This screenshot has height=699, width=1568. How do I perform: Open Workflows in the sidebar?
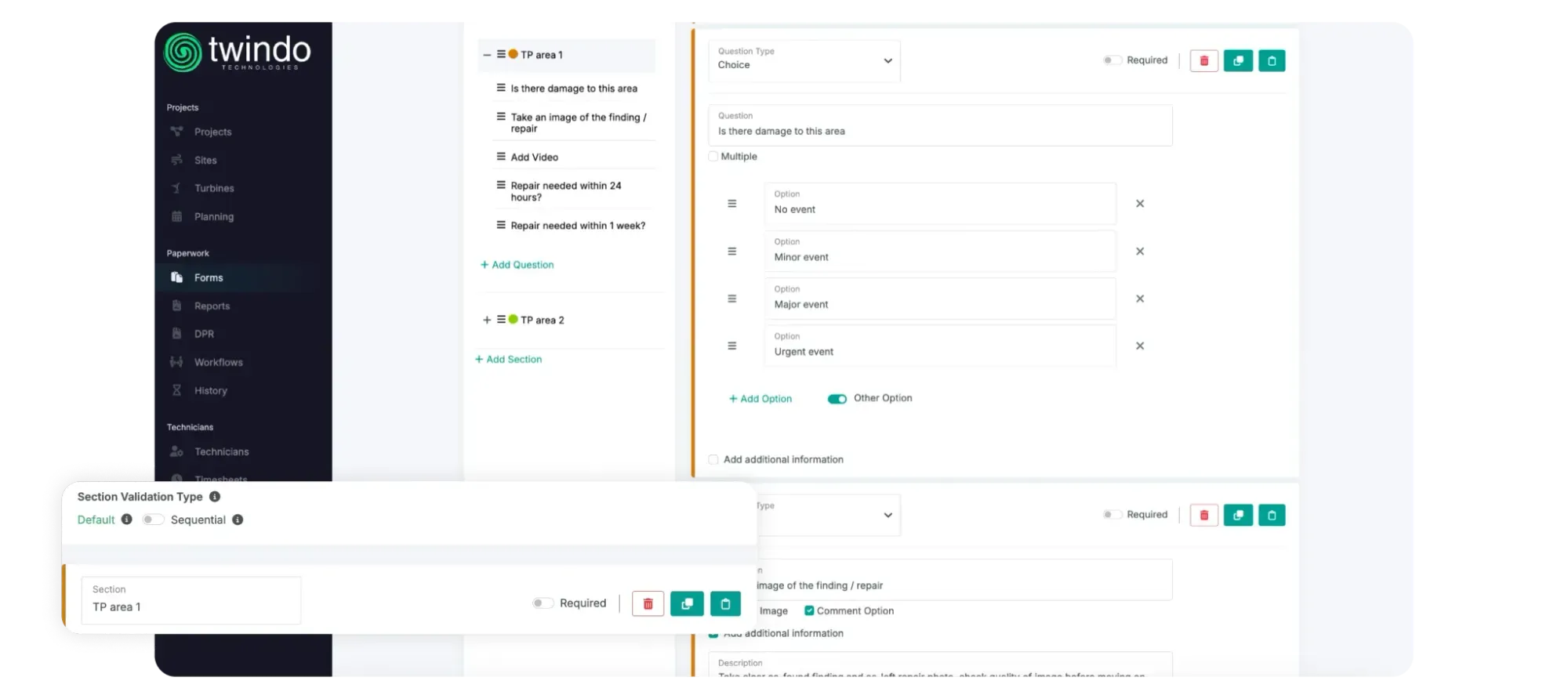click(x=218, y=362)
